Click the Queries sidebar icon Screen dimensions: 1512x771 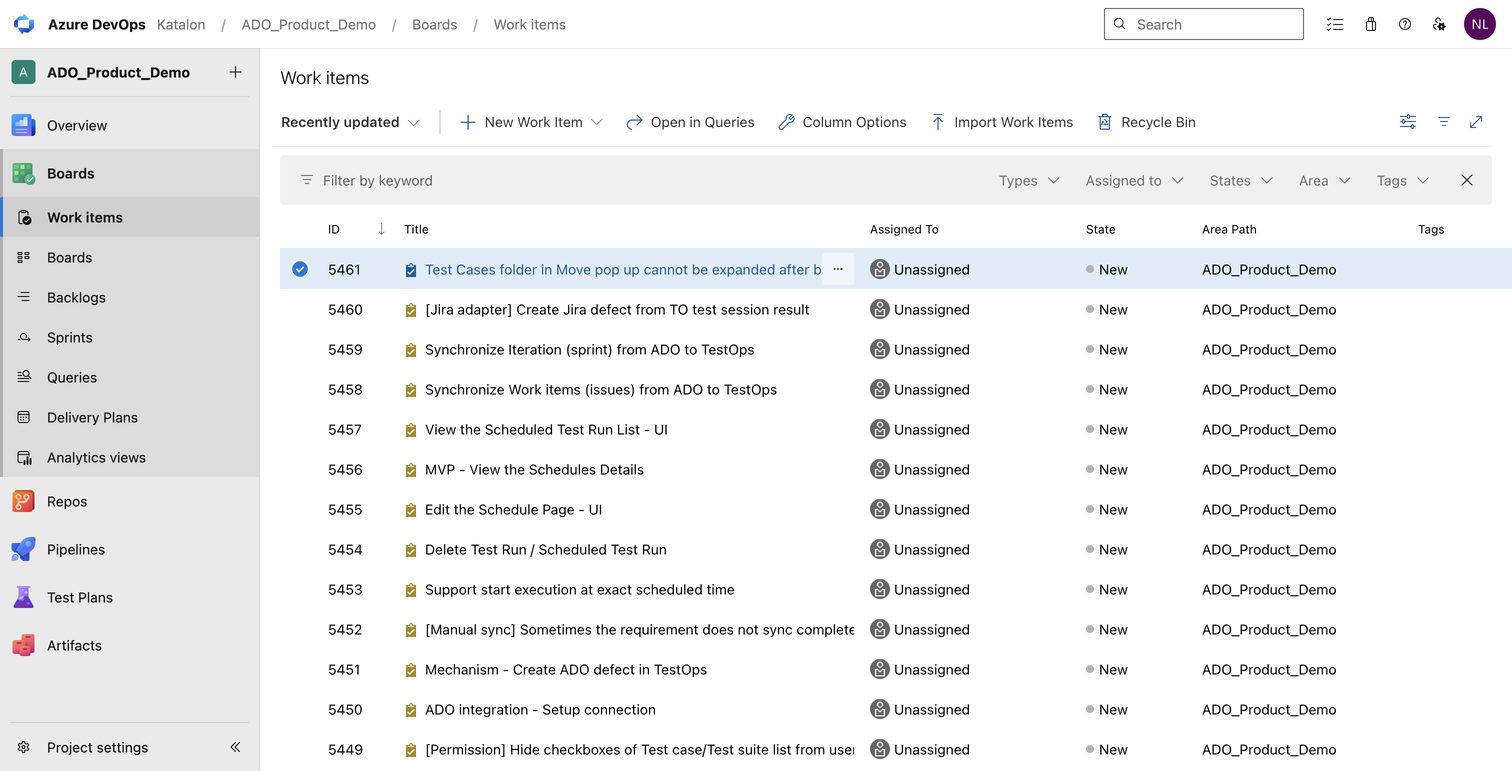click(x=24, y=377)
